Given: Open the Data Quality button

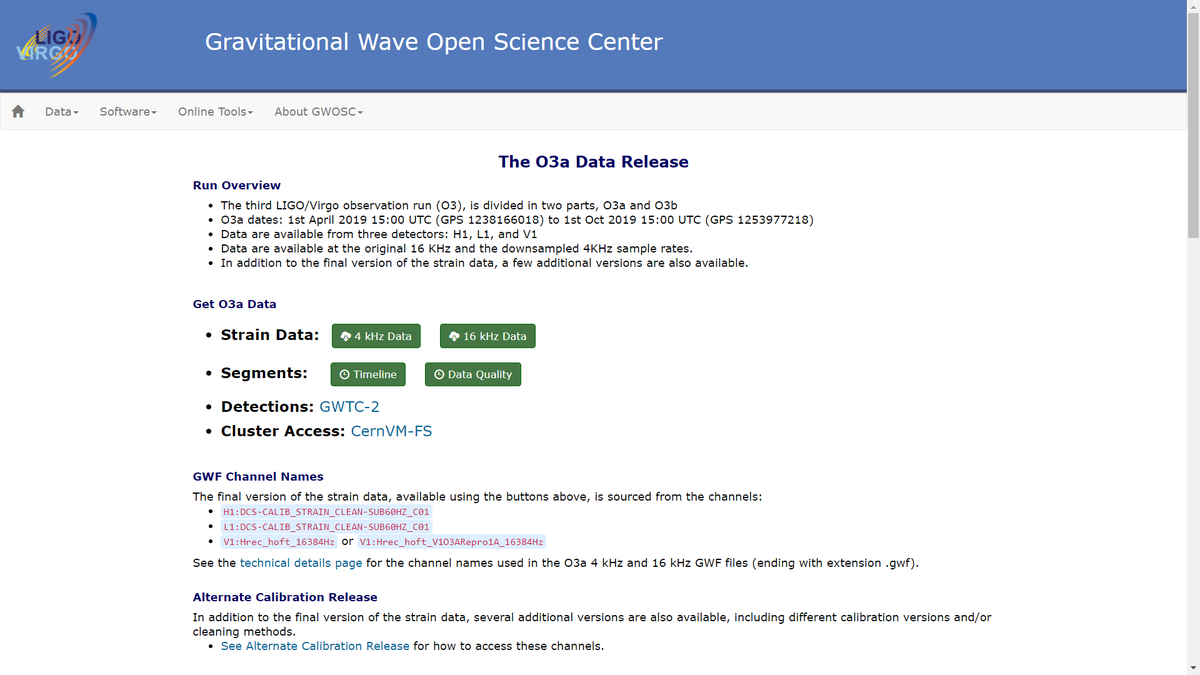Looking at the screenshot, I should pos(473,374).
